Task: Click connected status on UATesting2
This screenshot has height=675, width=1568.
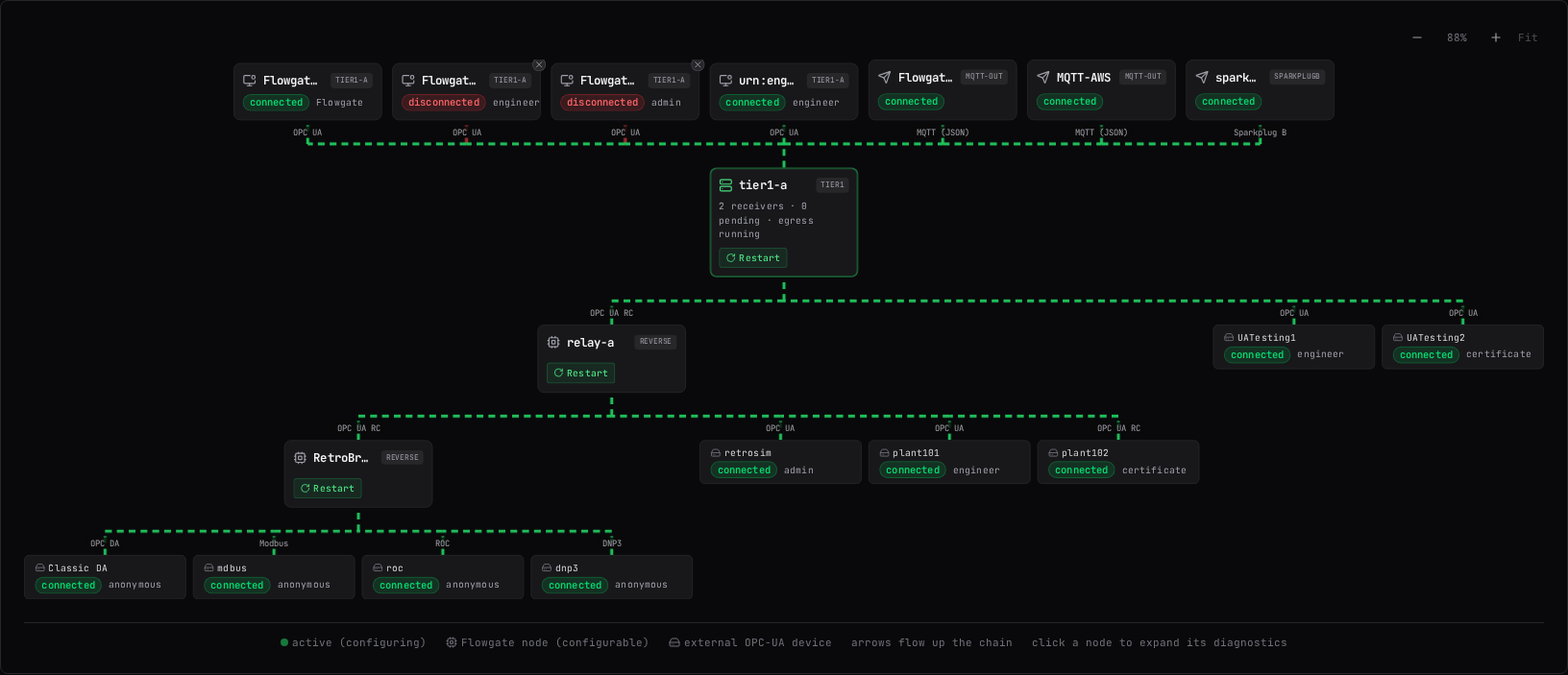Action: click(1427, 355)
